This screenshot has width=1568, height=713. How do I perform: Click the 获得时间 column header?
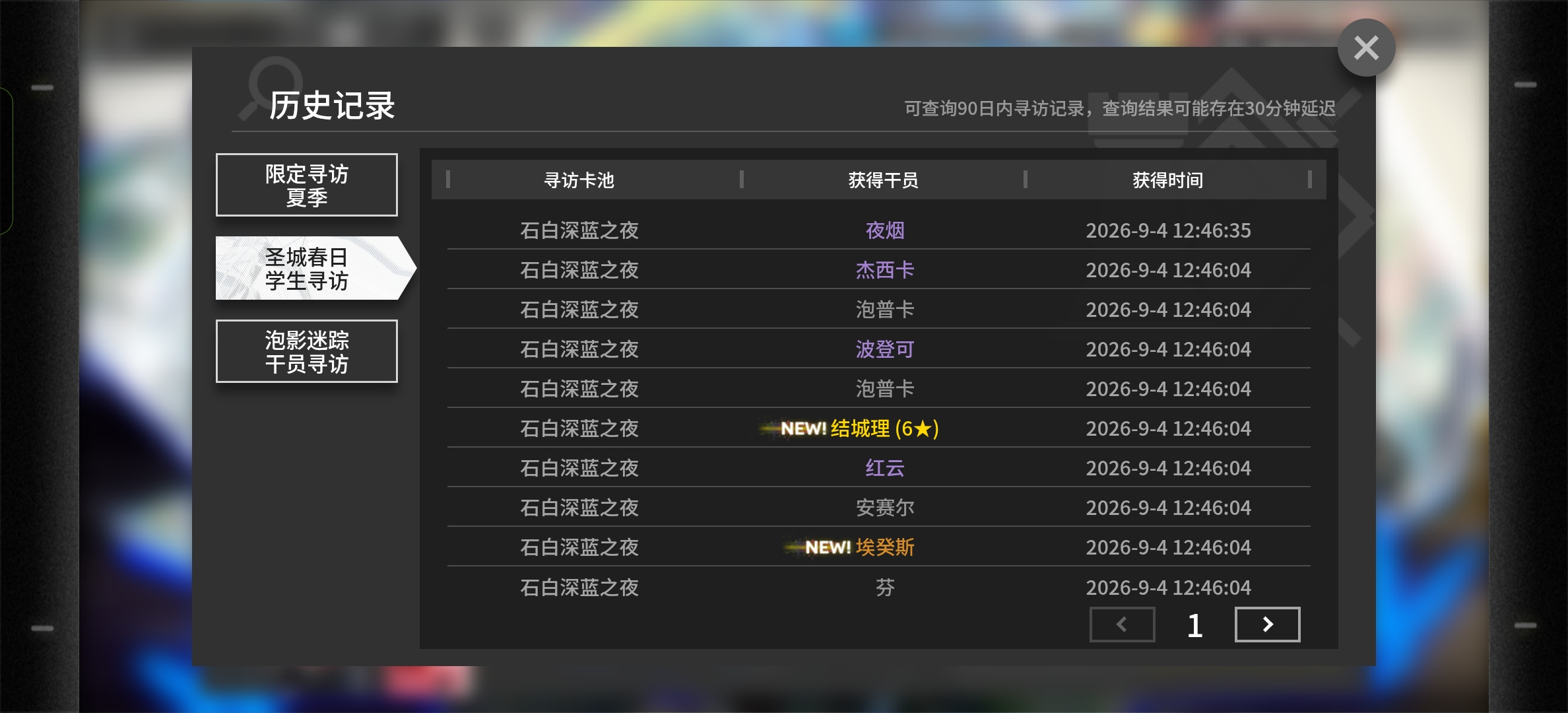coord(1167,180)
